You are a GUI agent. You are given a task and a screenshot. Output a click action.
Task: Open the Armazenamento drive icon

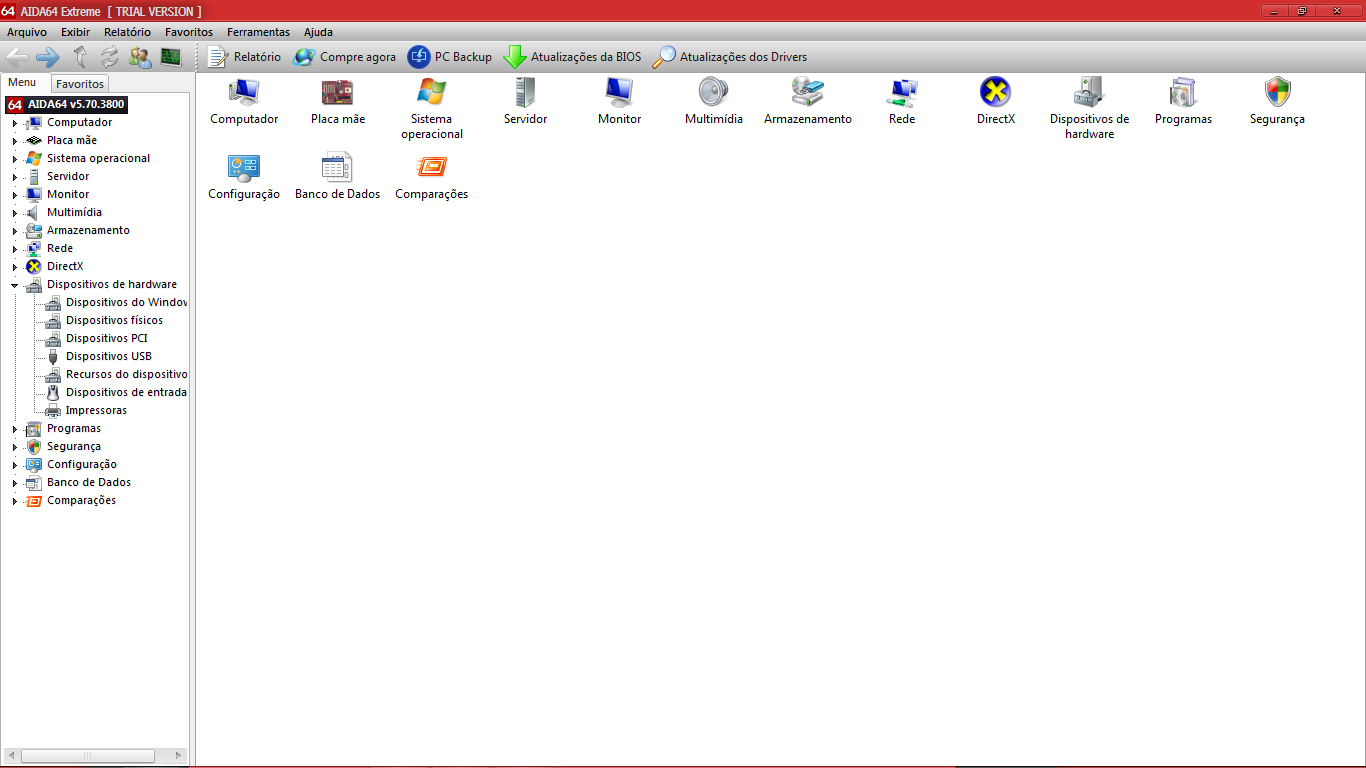[808, 101]
